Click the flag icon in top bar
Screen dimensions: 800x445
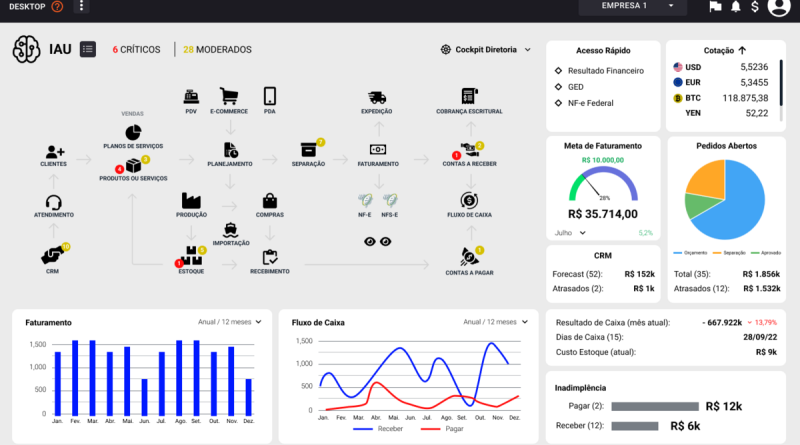(715, 7)
